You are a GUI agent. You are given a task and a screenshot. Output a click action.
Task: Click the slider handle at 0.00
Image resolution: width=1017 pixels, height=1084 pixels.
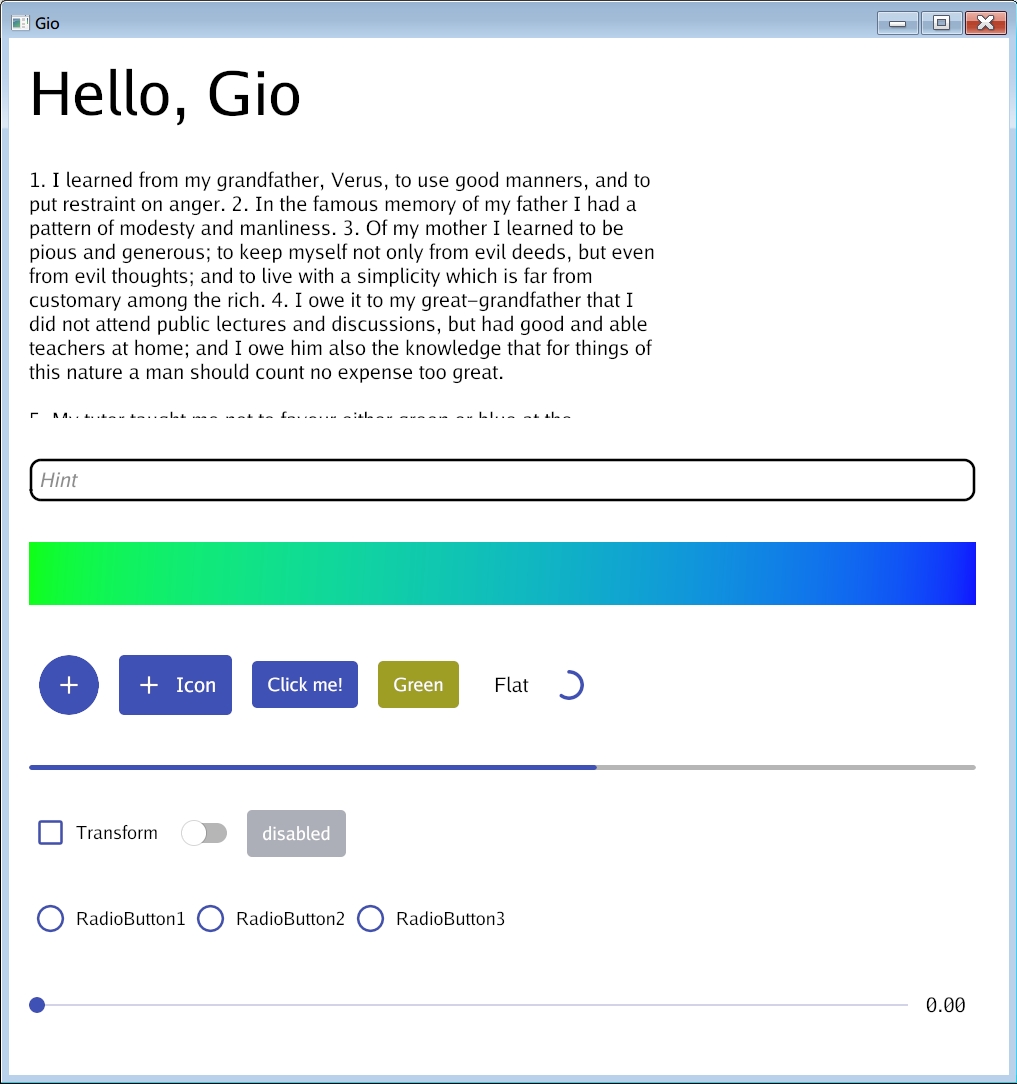37,1005
